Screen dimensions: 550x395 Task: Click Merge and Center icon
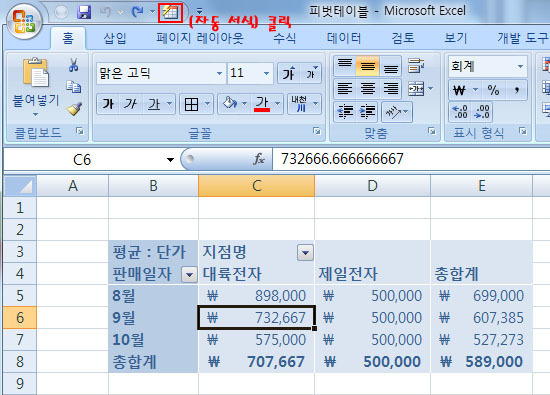[x=417, y=89]
